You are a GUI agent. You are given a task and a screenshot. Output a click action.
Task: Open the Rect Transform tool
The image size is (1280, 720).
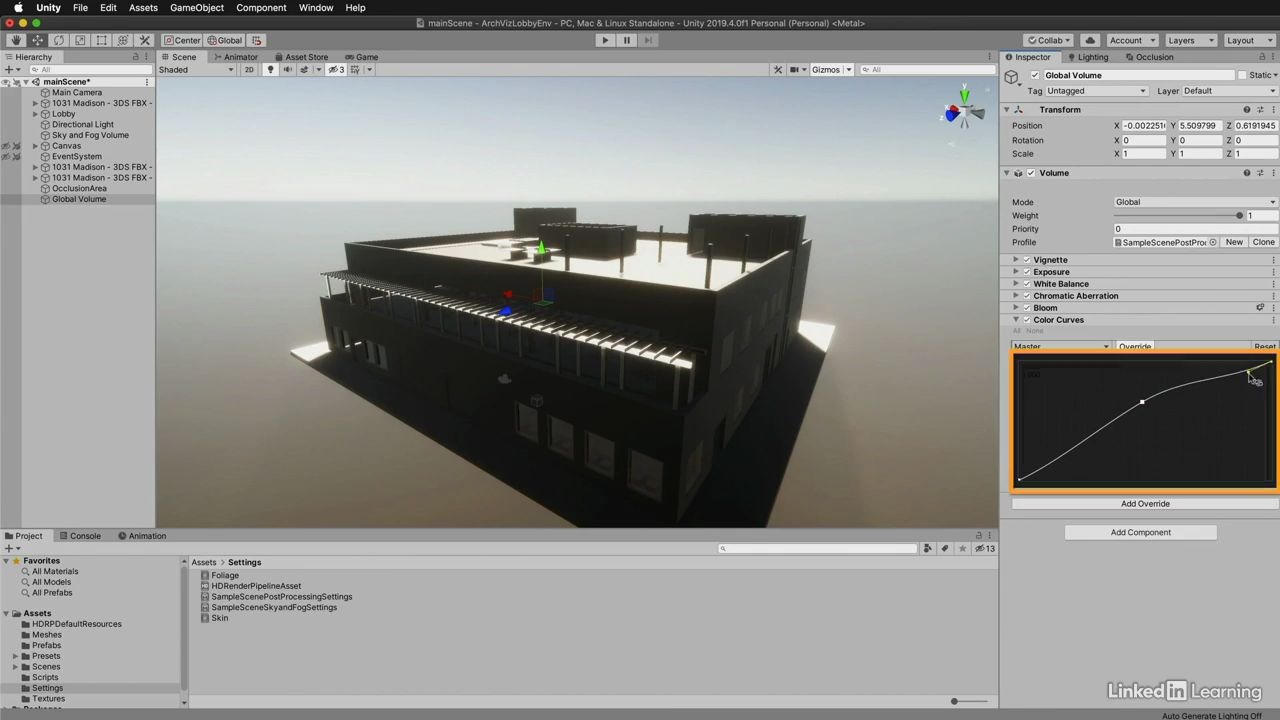click(x=101, y=40)
